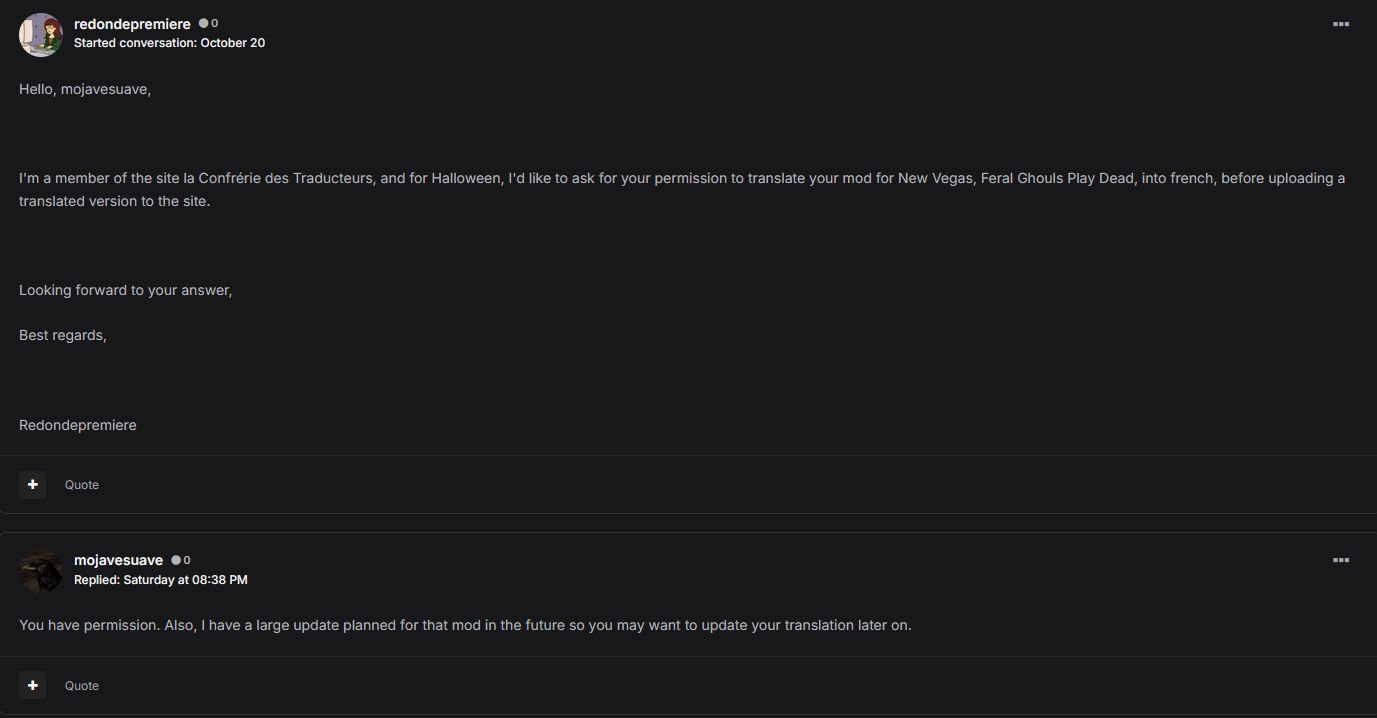Quote redondepremiere's translation request message
1377x718 pixels.
tap(82, 485)
